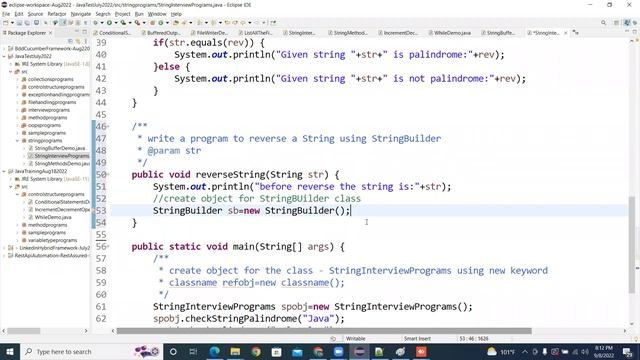Select StringBufferDemo.java in Package Explorer

(60, 148)
